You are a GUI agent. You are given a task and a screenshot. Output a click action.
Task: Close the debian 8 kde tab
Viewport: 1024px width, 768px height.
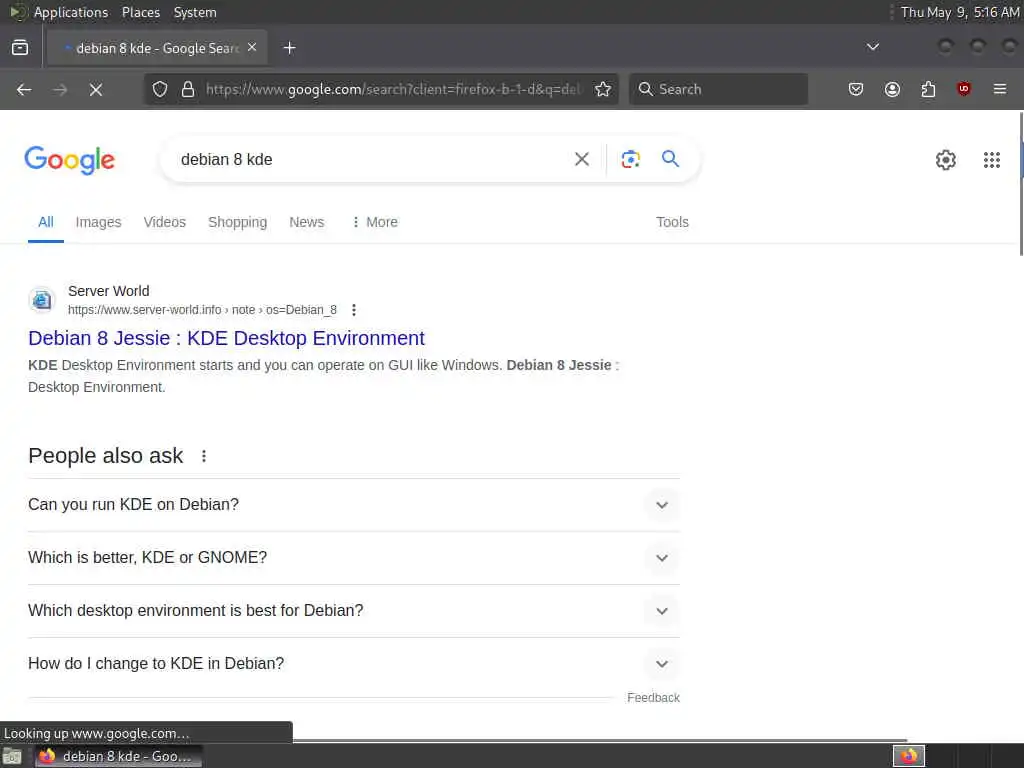click(x=252, y=48)
